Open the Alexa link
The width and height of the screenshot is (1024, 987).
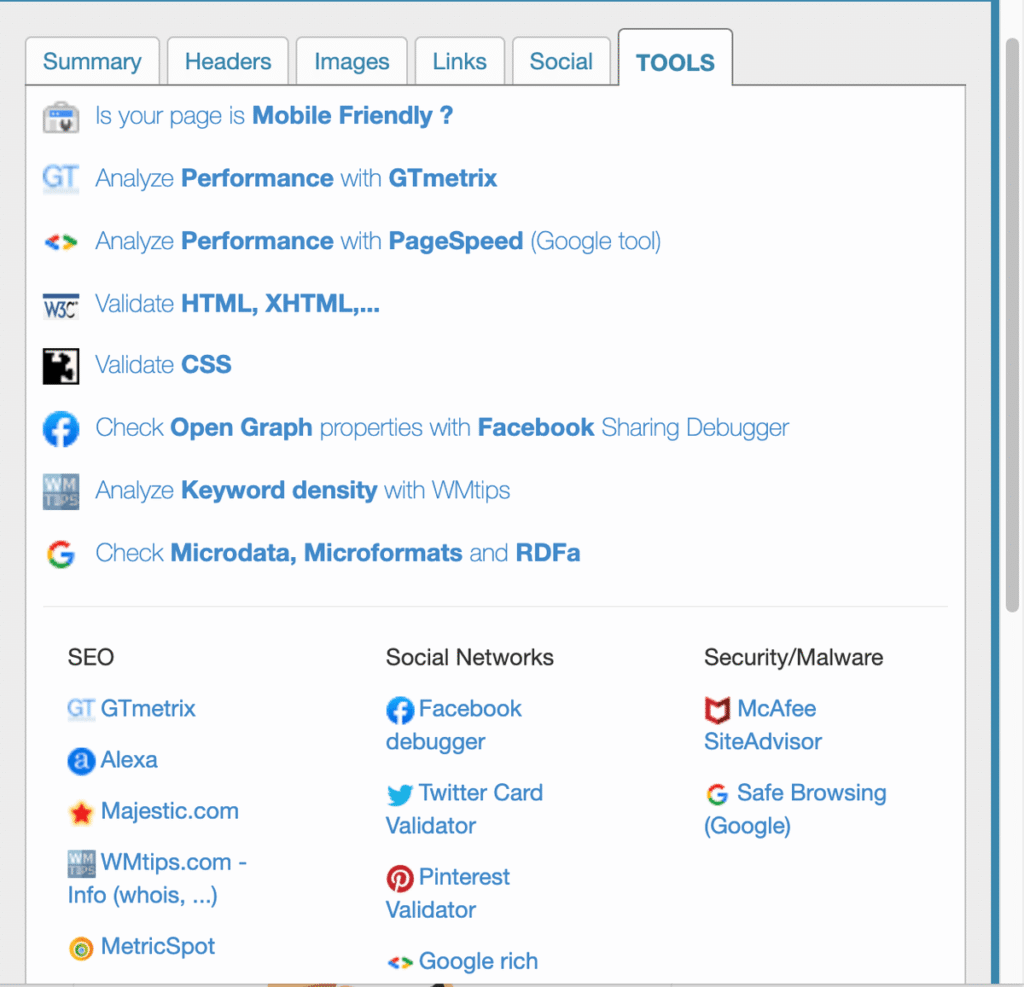pyautogui.click(x=129, y=760)
